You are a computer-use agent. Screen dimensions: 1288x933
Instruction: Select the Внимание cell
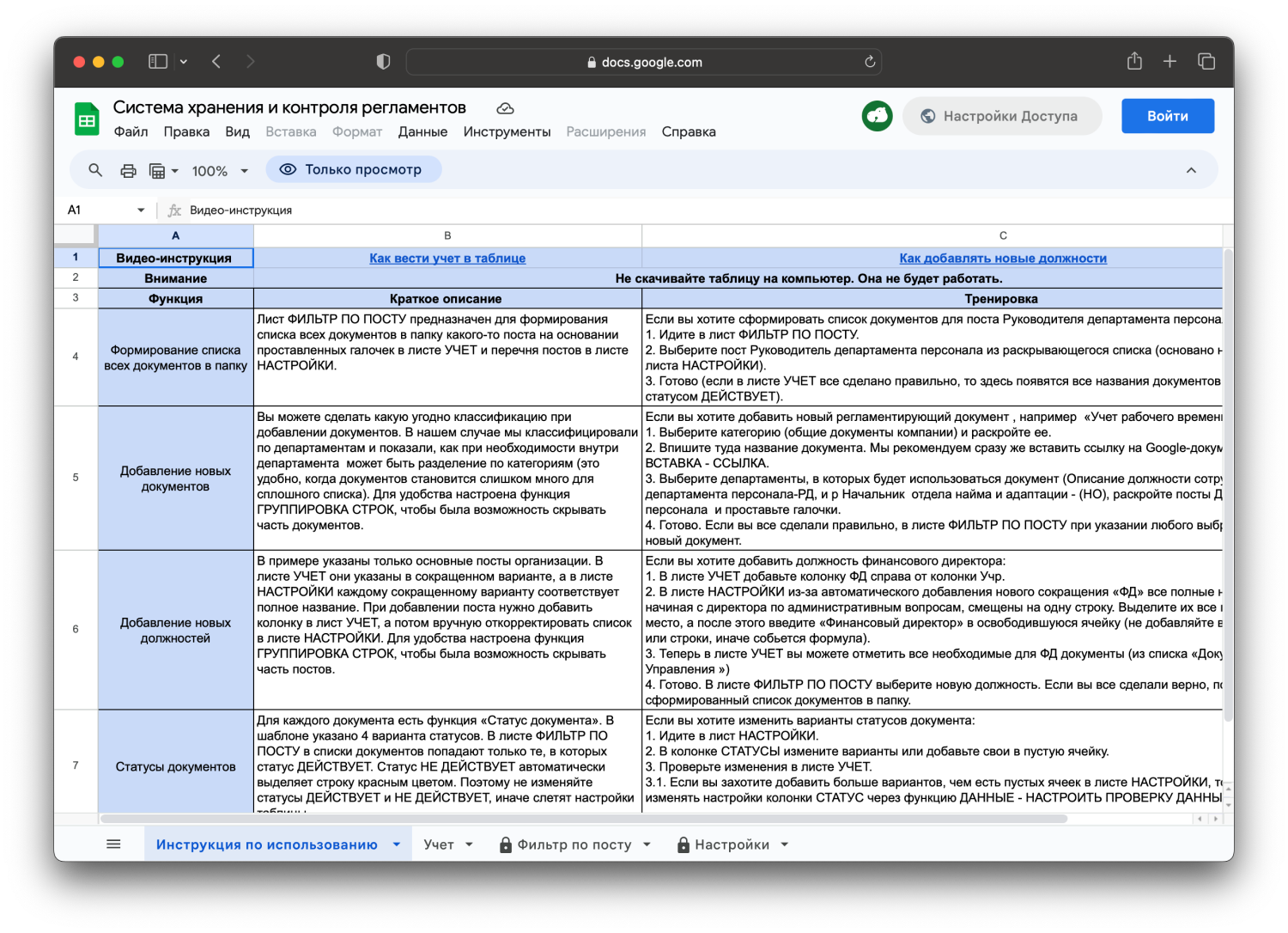point(175,278)
